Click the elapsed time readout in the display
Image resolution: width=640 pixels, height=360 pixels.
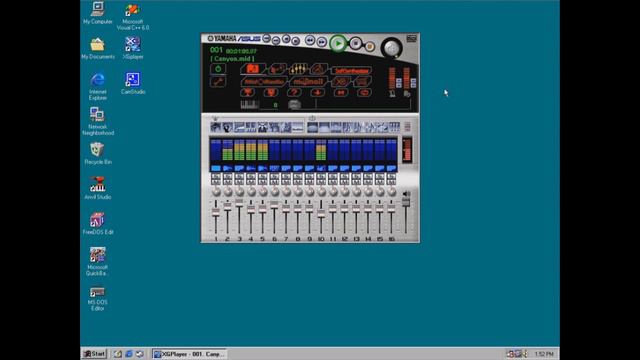[241, 51]
